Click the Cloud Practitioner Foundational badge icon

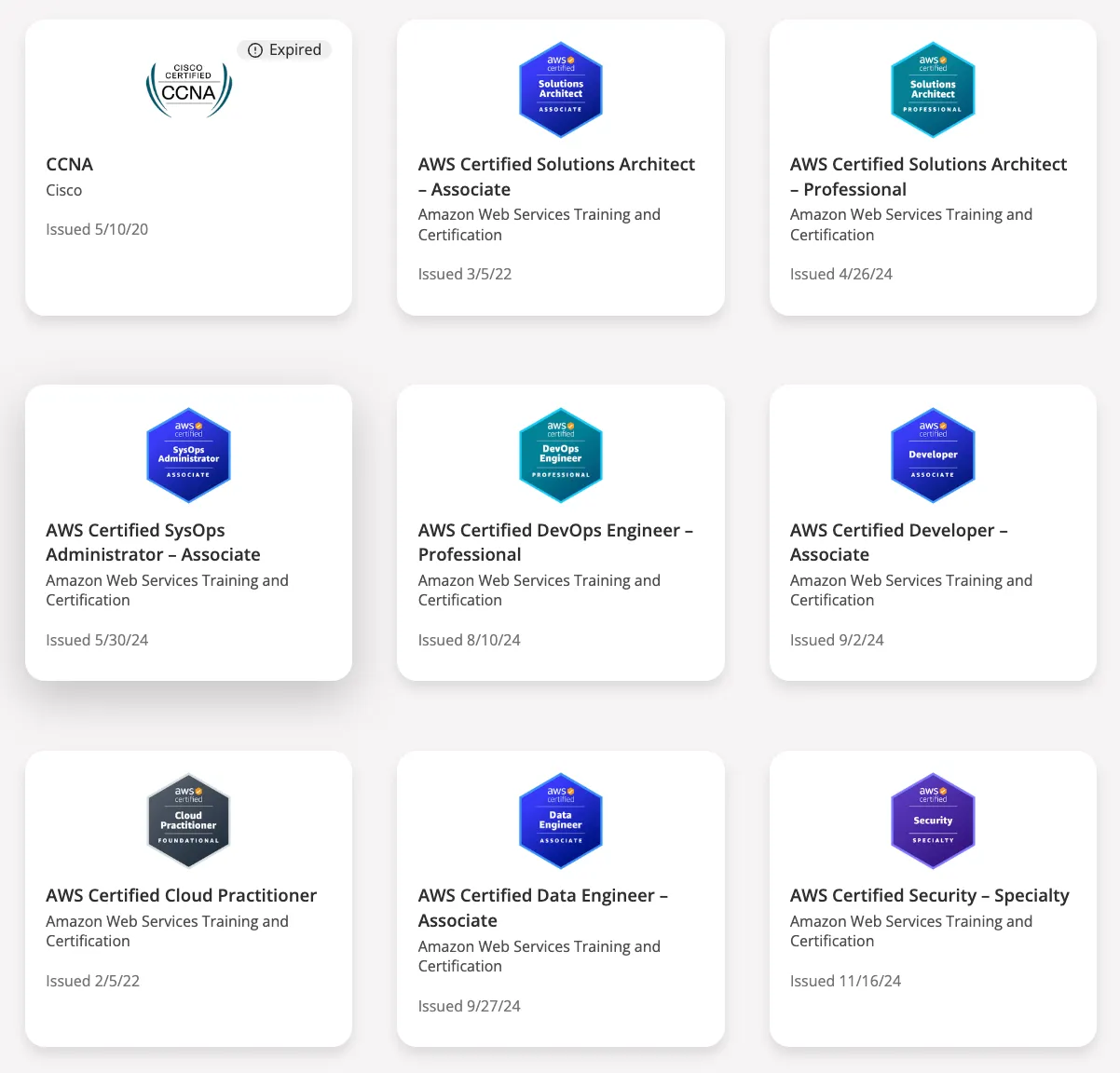[x=188, y=821]
